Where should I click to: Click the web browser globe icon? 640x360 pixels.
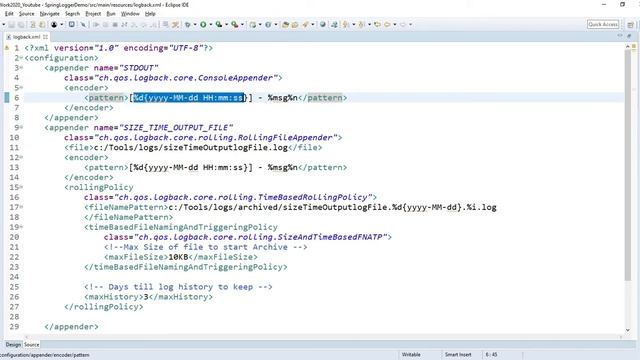[x=323, y=24]
